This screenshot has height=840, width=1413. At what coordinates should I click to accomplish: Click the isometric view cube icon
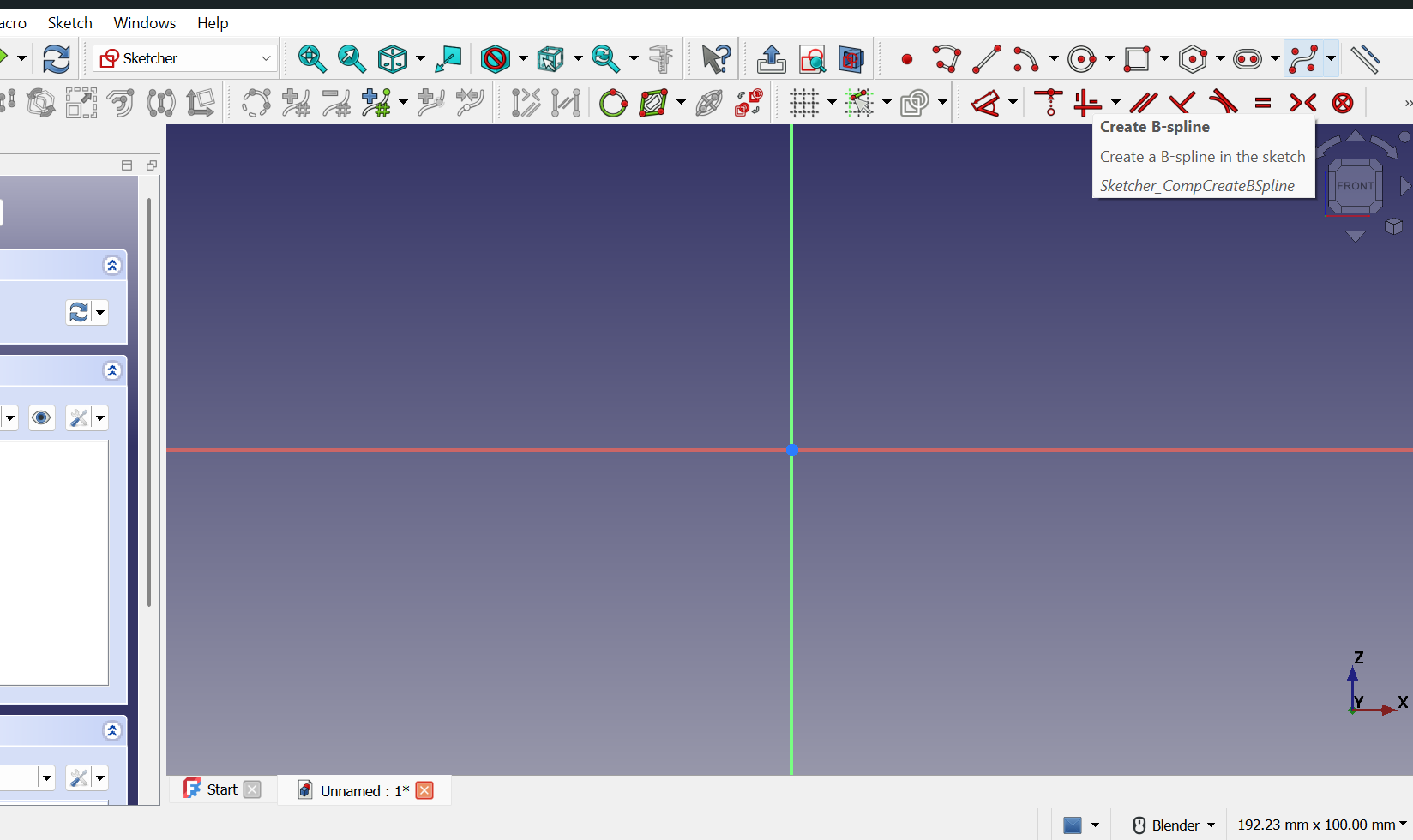coord(393,58)
